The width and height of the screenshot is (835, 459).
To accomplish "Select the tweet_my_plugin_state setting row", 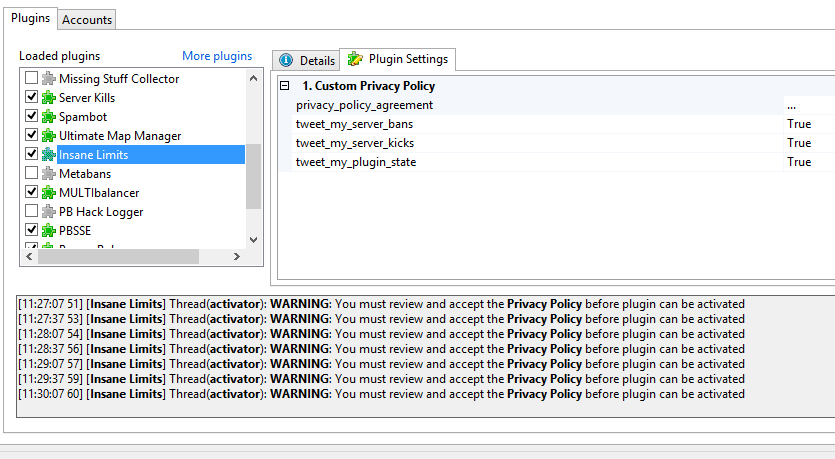I will pyautogui.click(x=356, y=162).
